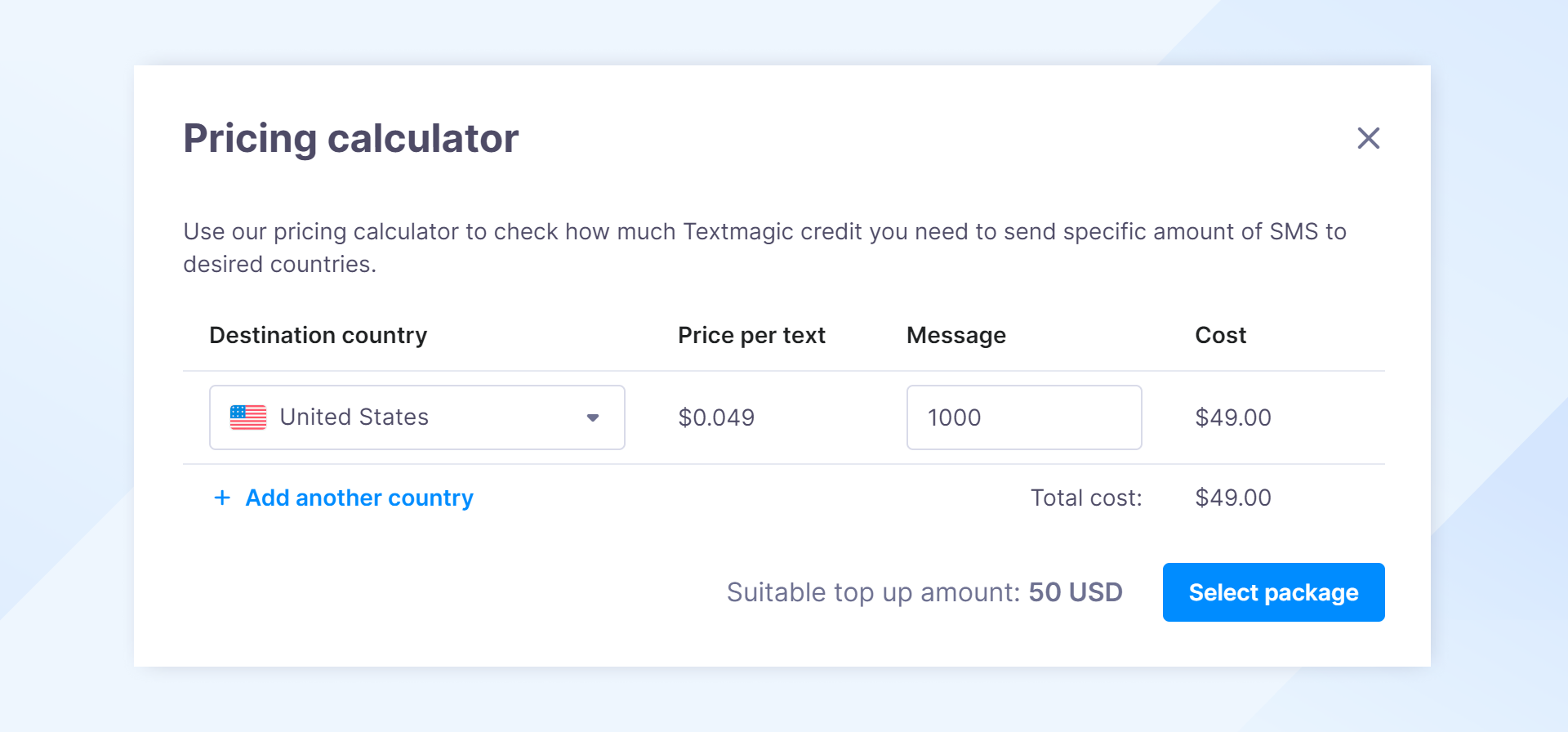Click the United States country name text

tap(354, 417)
